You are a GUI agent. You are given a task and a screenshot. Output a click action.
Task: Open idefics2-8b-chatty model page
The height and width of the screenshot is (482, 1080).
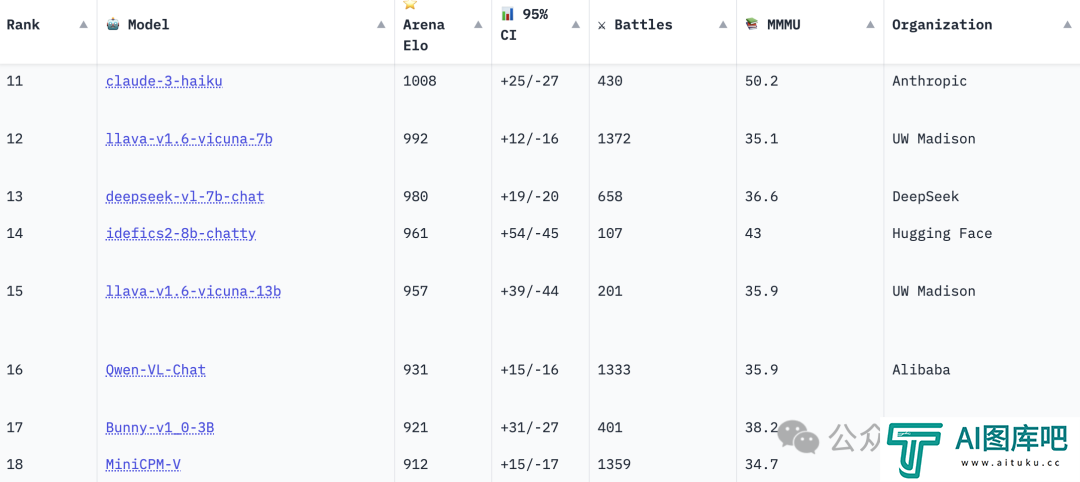point(181,233)
